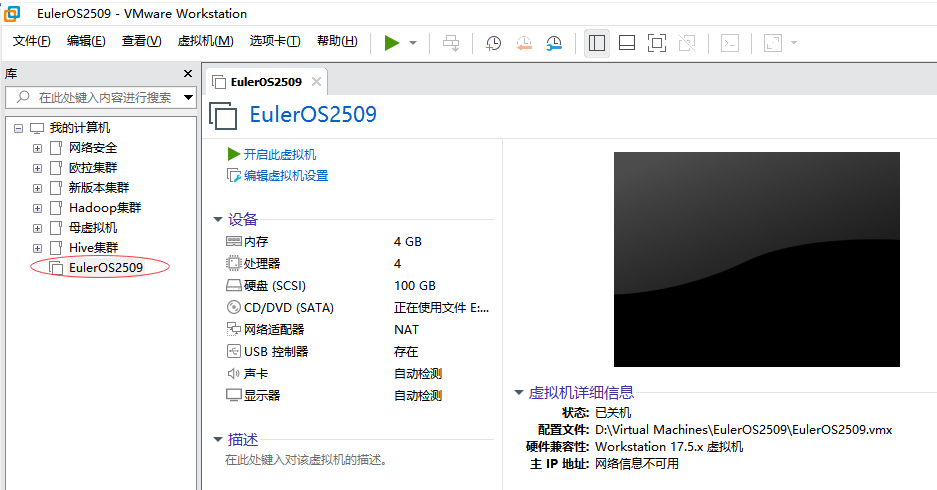
Task: Close the EulerOS2509 tab
Action: pos(317,82)
